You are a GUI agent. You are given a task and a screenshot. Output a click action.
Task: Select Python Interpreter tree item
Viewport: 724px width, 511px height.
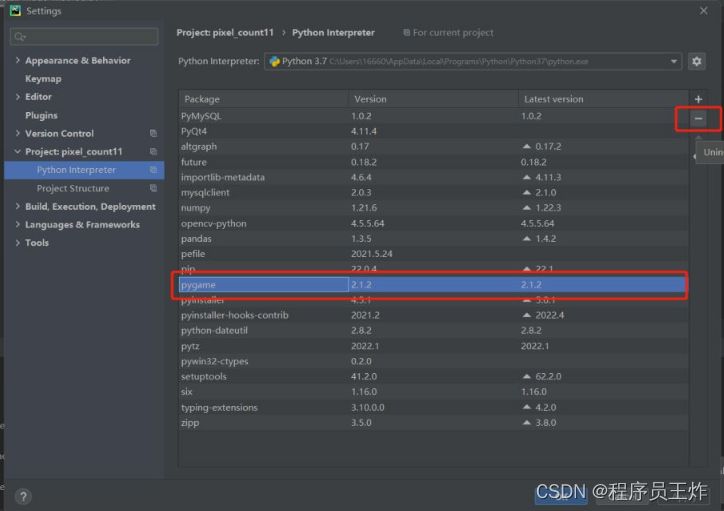(x=84, y=170)
